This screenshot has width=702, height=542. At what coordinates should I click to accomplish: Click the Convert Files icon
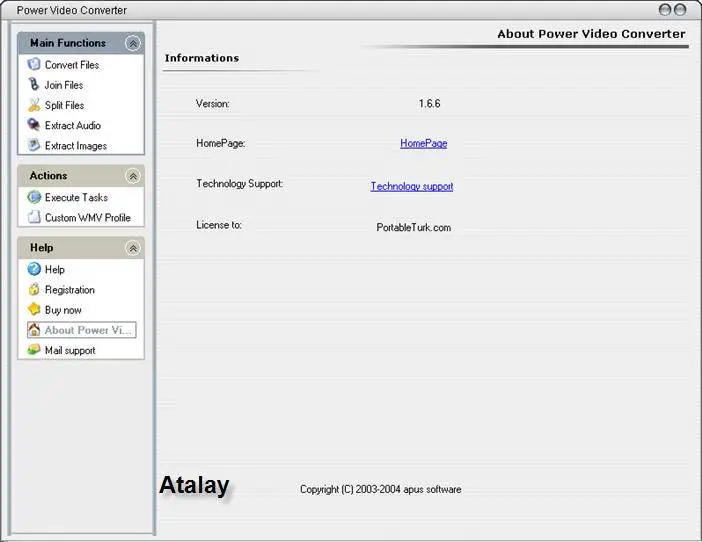34,64
